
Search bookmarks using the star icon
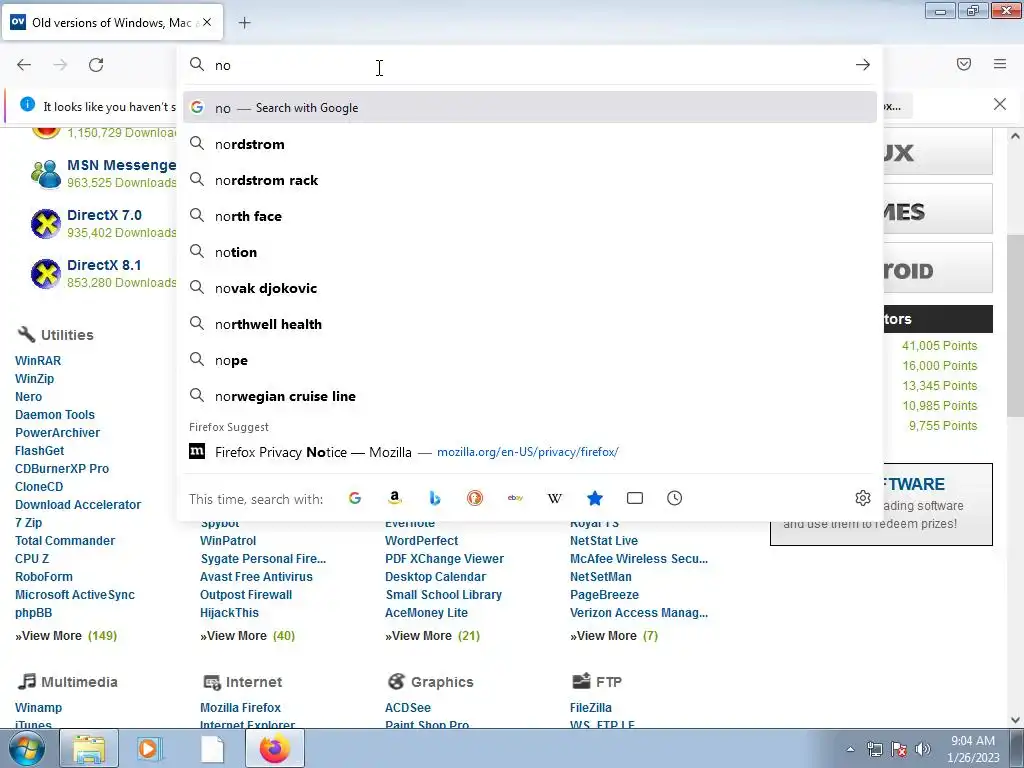pyautogui.click(x=594, y=498)
